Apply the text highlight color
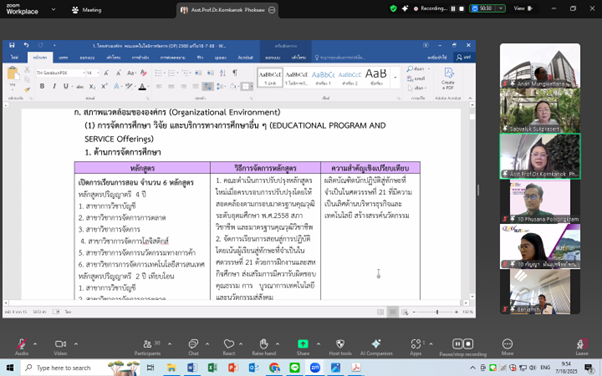The height and width of the screenshot is (376, 602). click(x=129, y=86)
